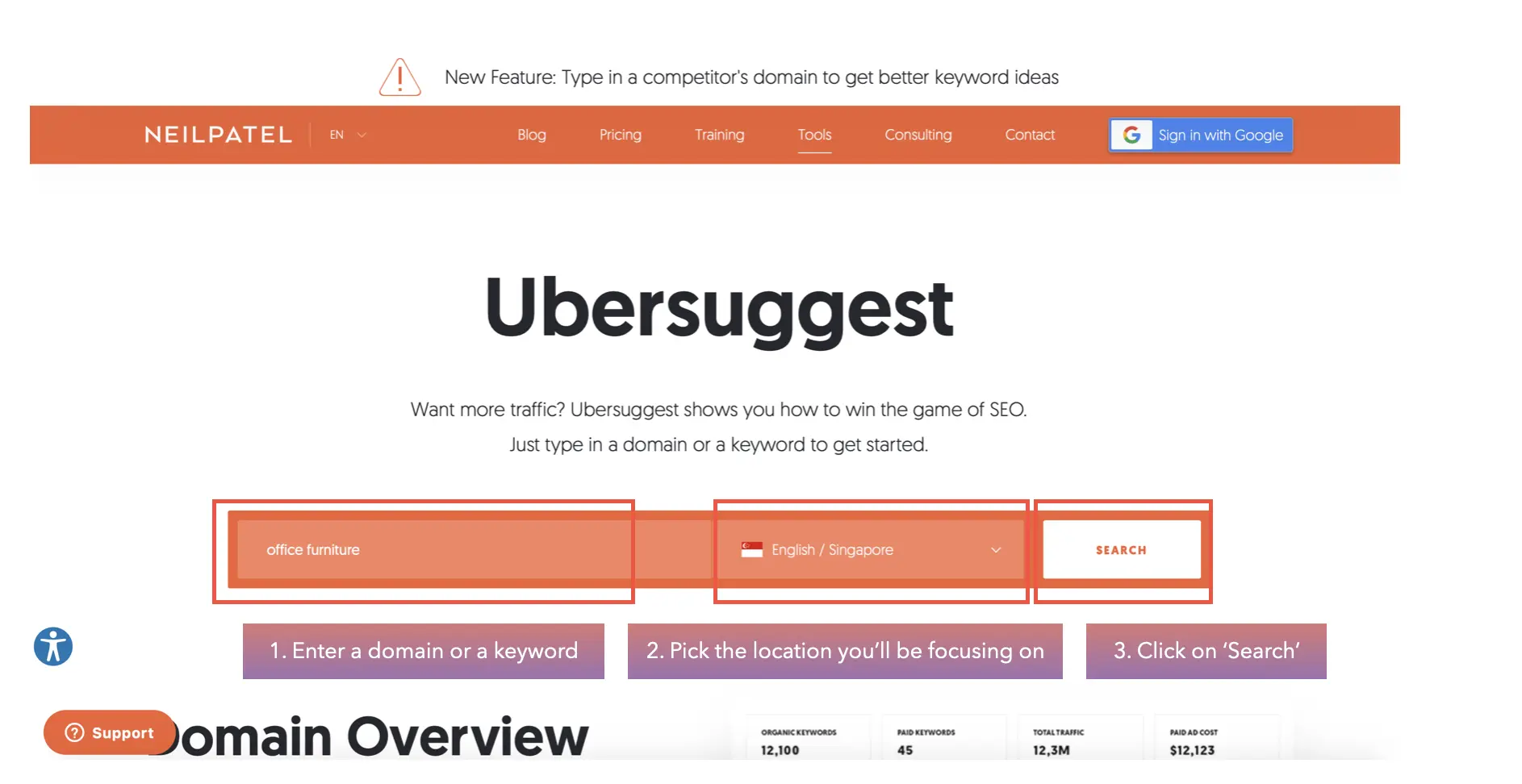Image resolution: width=1522 pixels, height=784 pixels.
Task: Click the PAID KEYWORDS 45 card
Action: (943, 736)
